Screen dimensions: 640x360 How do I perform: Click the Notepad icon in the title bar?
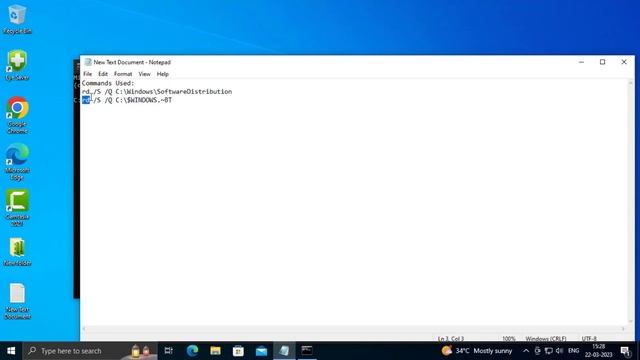[87, 62]
